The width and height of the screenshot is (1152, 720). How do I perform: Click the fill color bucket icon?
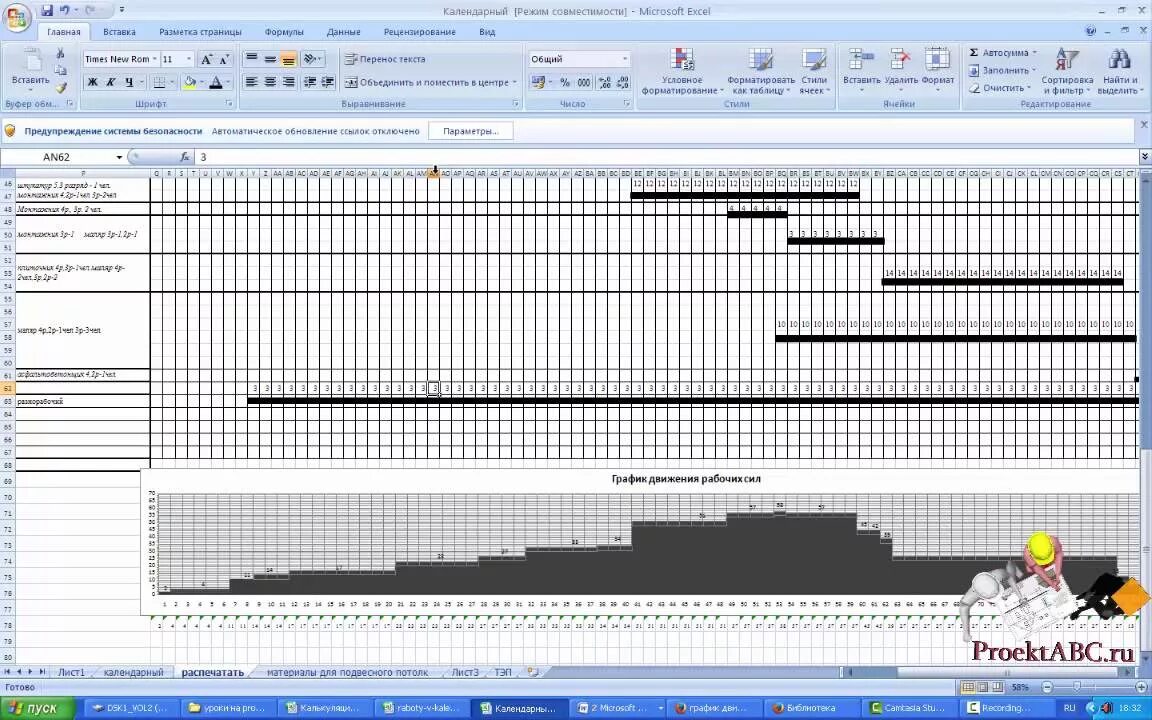pyautogui.click(x=190, y=82)
